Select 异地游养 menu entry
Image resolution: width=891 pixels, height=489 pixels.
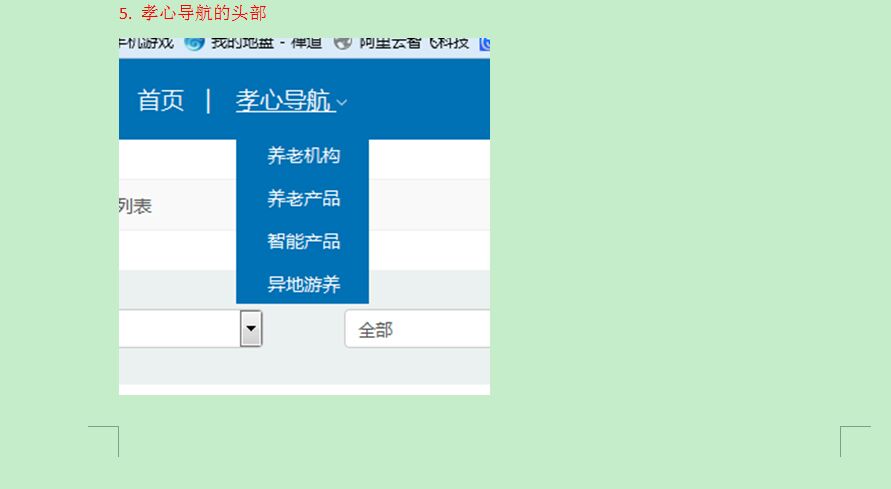pyautogui.click(x=303, y=284)
